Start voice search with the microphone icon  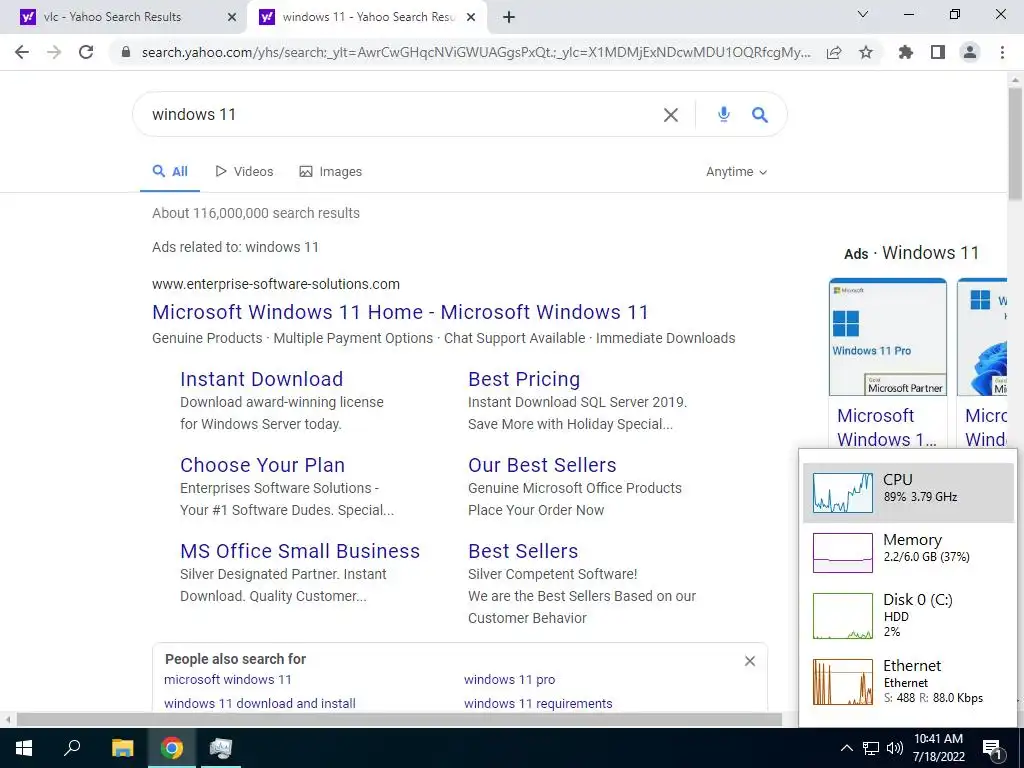(x=724, y=115)
